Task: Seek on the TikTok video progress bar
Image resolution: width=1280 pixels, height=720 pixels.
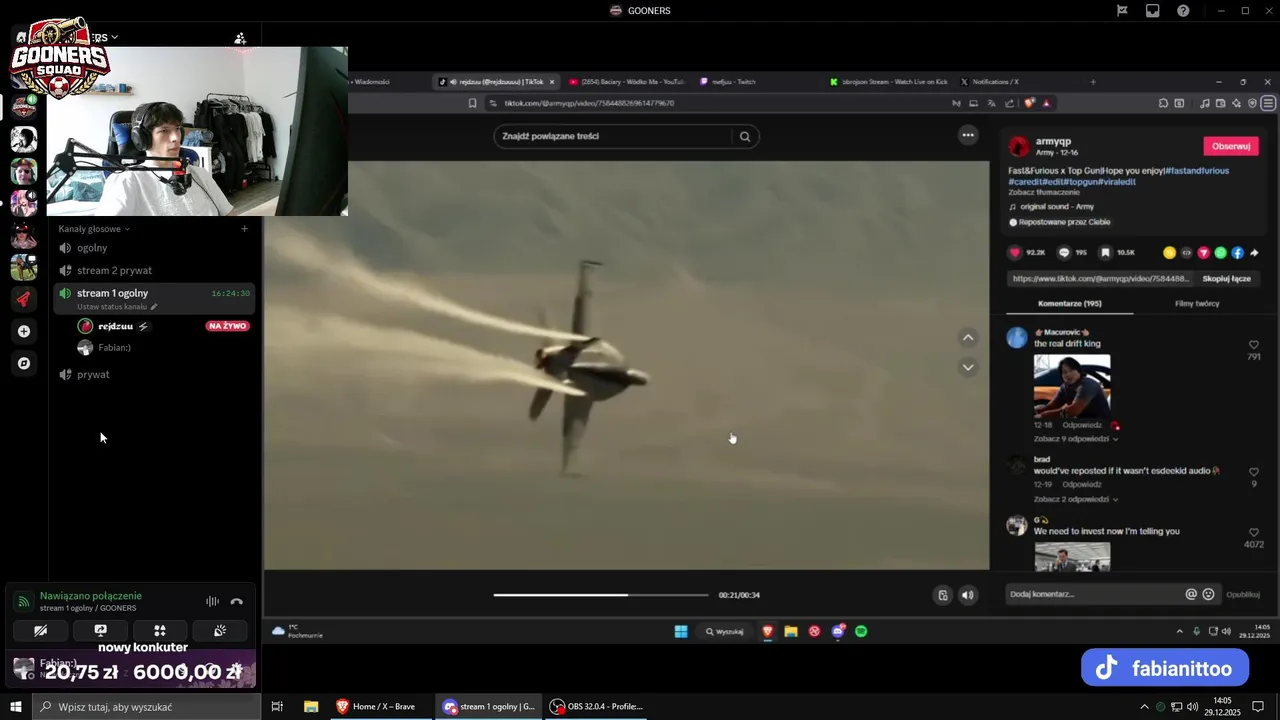Action: pyautogui.click(x=601, y=595)
